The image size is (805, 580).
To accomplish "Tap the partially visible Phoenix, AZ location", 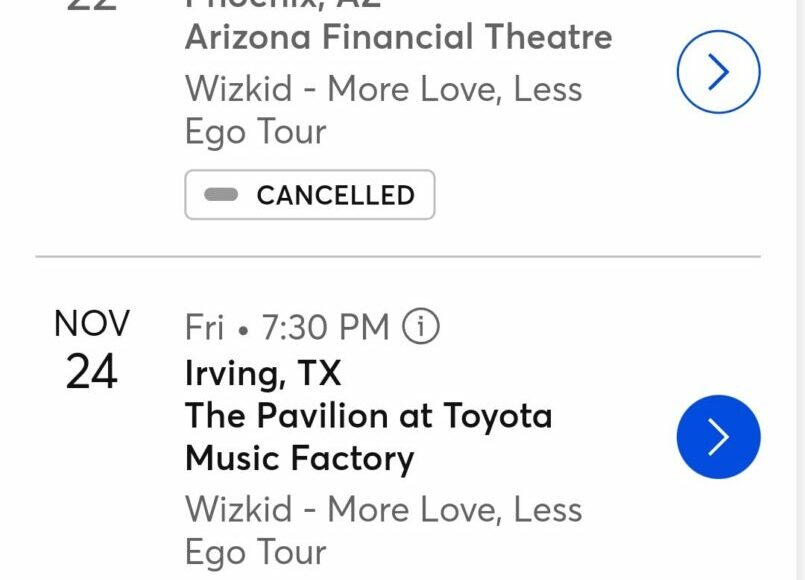I will click(283, 4).
